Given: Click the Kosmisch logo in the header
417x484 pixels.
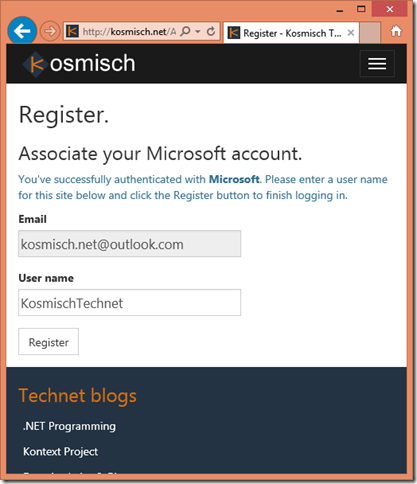Looking at the screenshot, I should coord(79,63).
